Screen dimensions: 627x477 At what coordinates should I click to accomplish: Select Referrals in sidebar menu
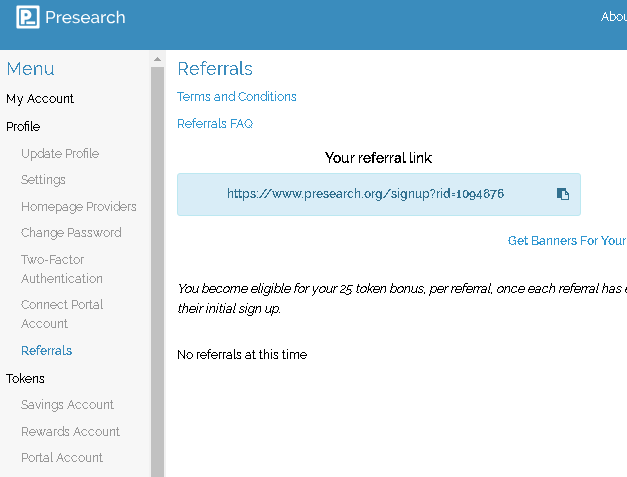click(46, 351)
